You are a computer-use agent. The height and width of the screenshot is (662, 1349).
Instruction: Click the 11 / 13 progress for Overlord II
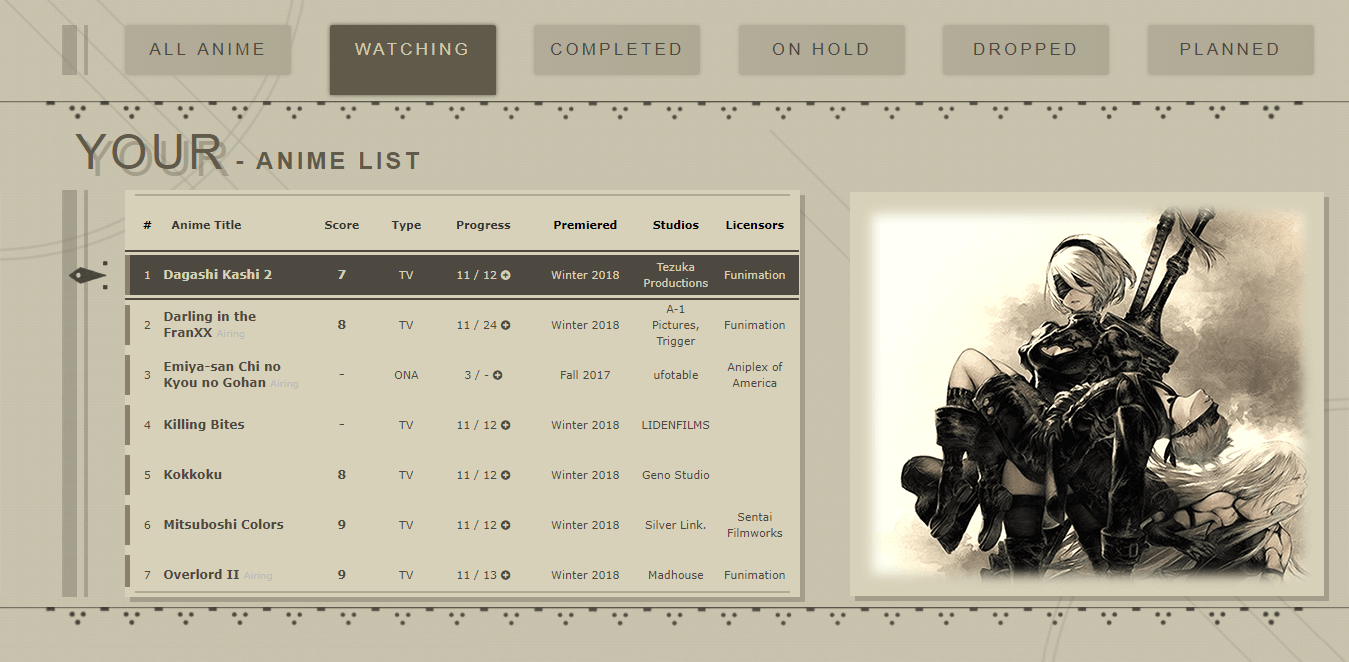[477, 575]
